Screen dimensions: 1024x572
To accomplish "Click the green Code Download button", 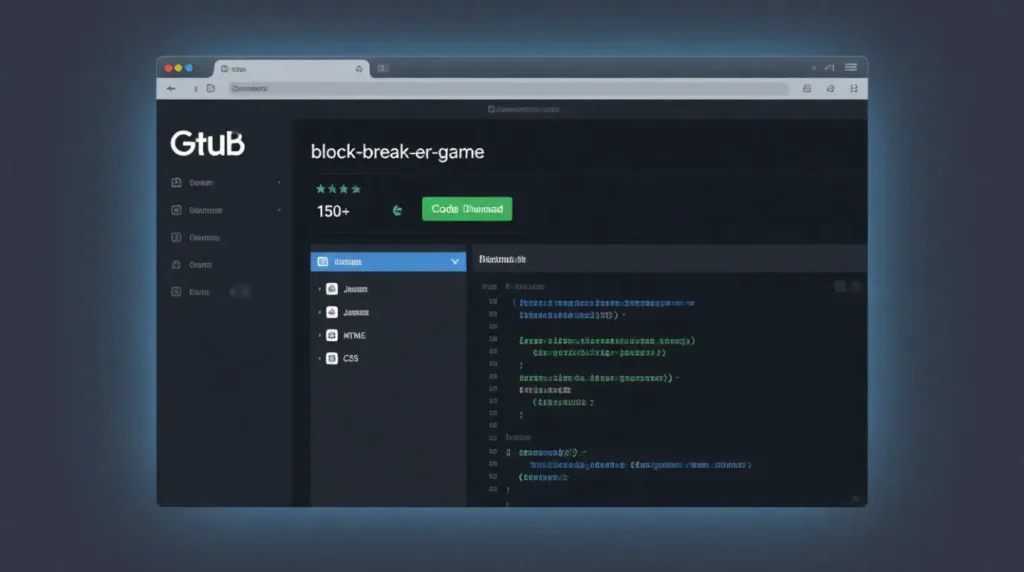I will (467, 209).
